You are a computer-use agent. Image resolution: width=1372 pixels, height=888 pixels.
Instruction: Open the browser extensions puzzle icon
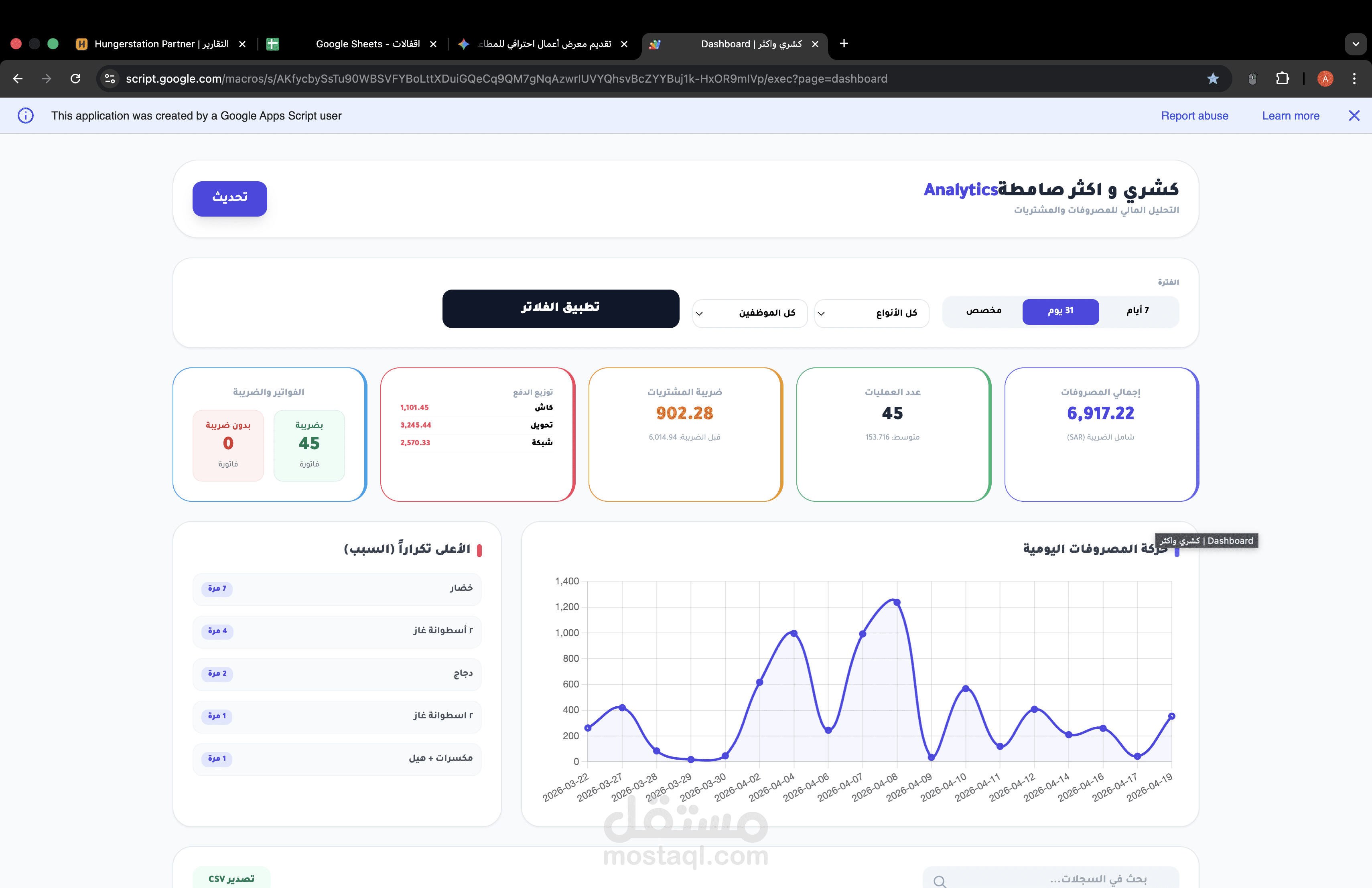(1283, 79)
